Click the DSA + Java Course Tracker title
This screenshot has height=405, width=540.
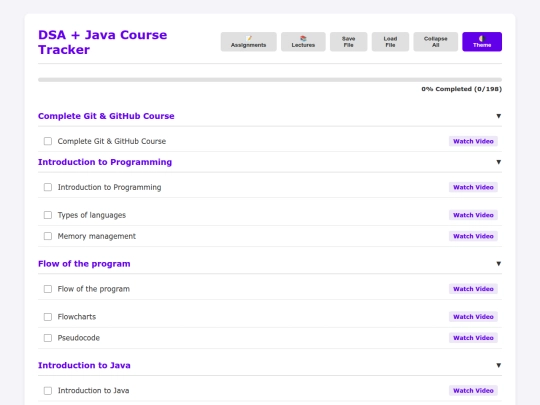pos(102,42)
